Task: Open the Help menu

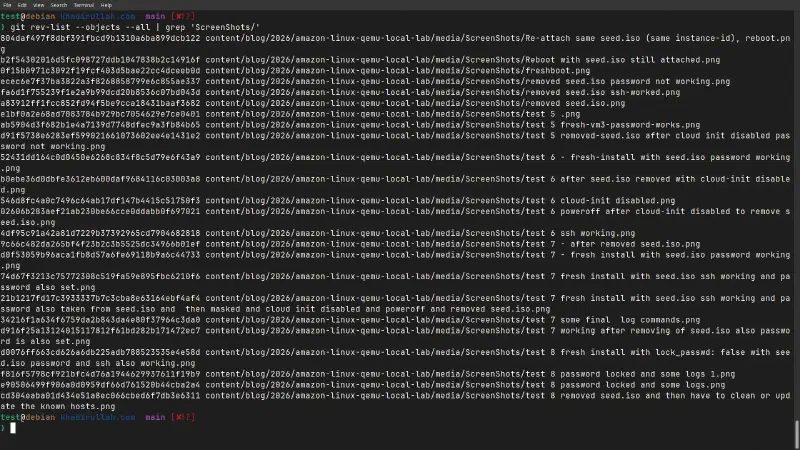Action: (106, 5)
